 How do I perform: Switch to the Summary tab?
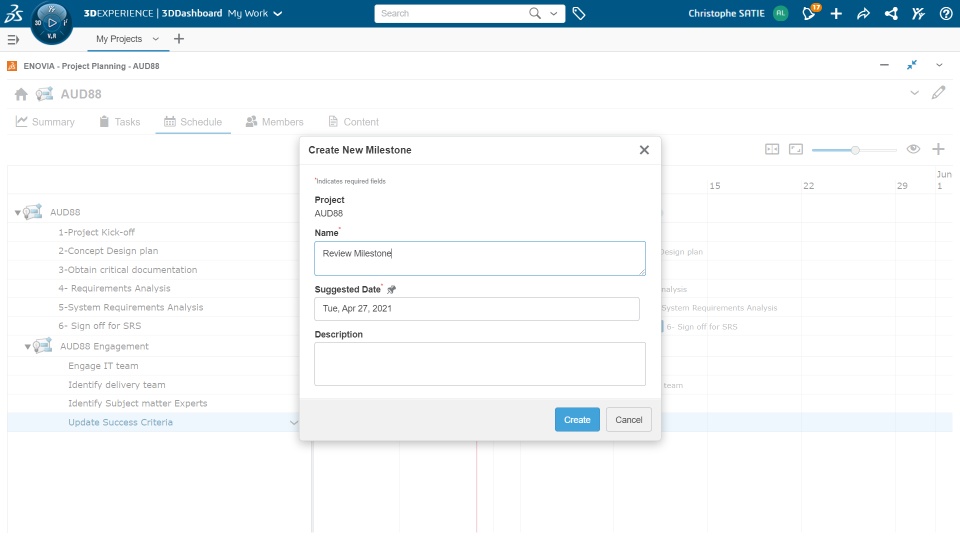(x=45, y=122)
